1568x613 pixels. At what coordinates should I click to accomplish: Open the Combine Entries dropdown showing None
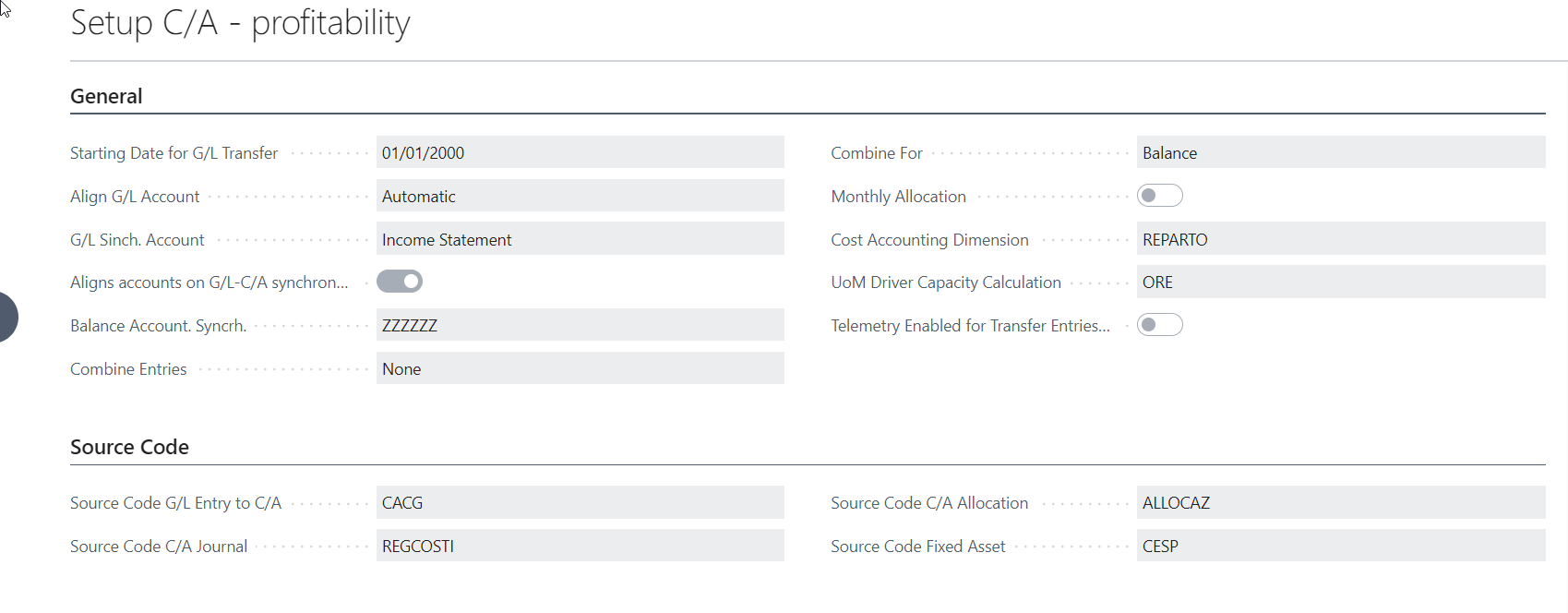pos(580,368)
